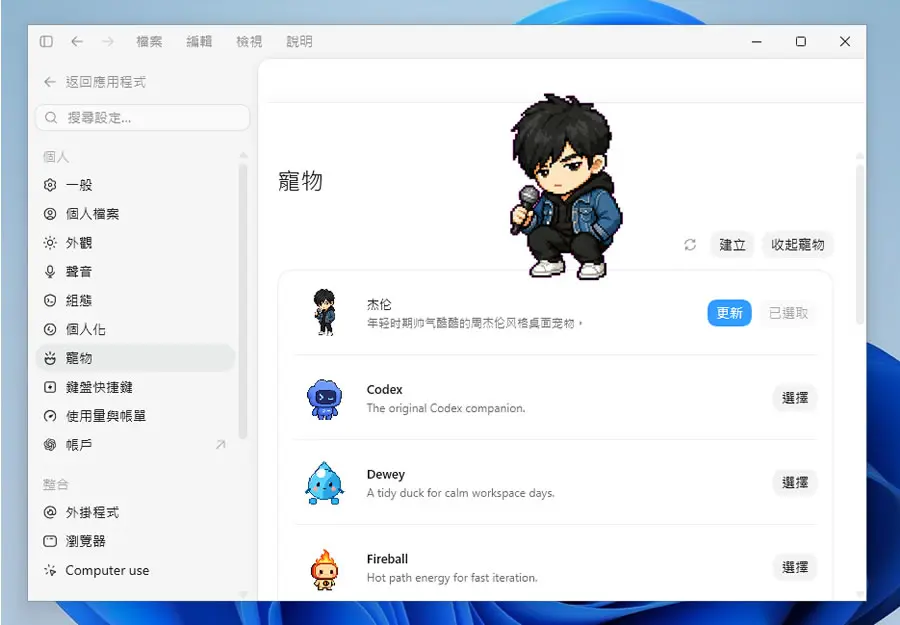Click the icon next to 個人化
This screenshot has width=900, height=625.
(x=50, y=329)
